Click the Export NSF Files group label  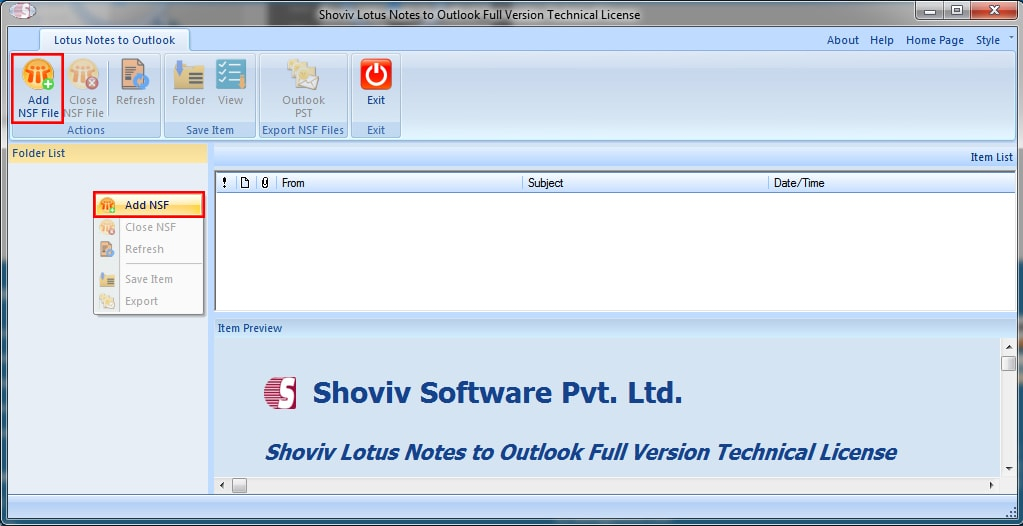[x=303, y=130]
